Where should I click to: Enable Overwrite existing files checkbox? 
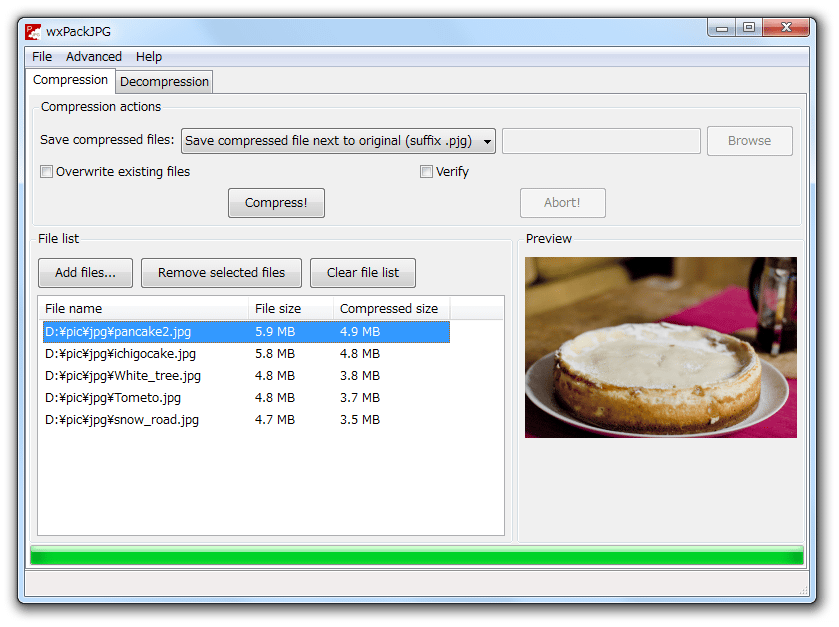[x=47, y=172]
